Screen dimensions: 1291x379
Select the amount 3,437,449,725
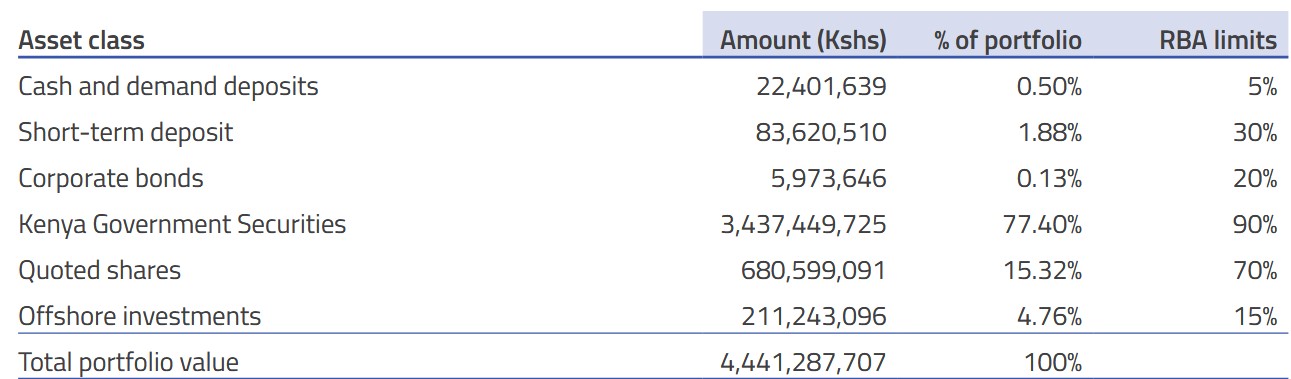click(803, 225)
